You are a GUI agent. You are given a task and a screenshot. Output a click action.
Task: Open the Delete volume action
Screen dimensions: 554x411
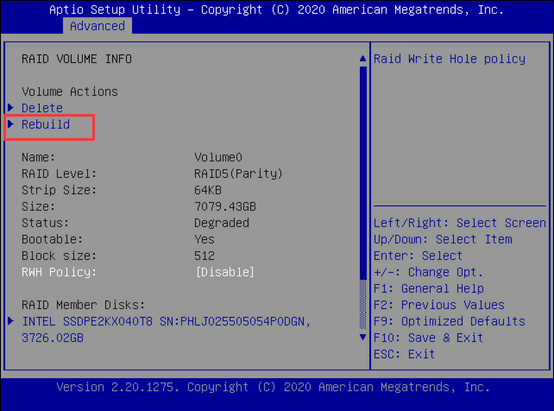pos(42,108)
